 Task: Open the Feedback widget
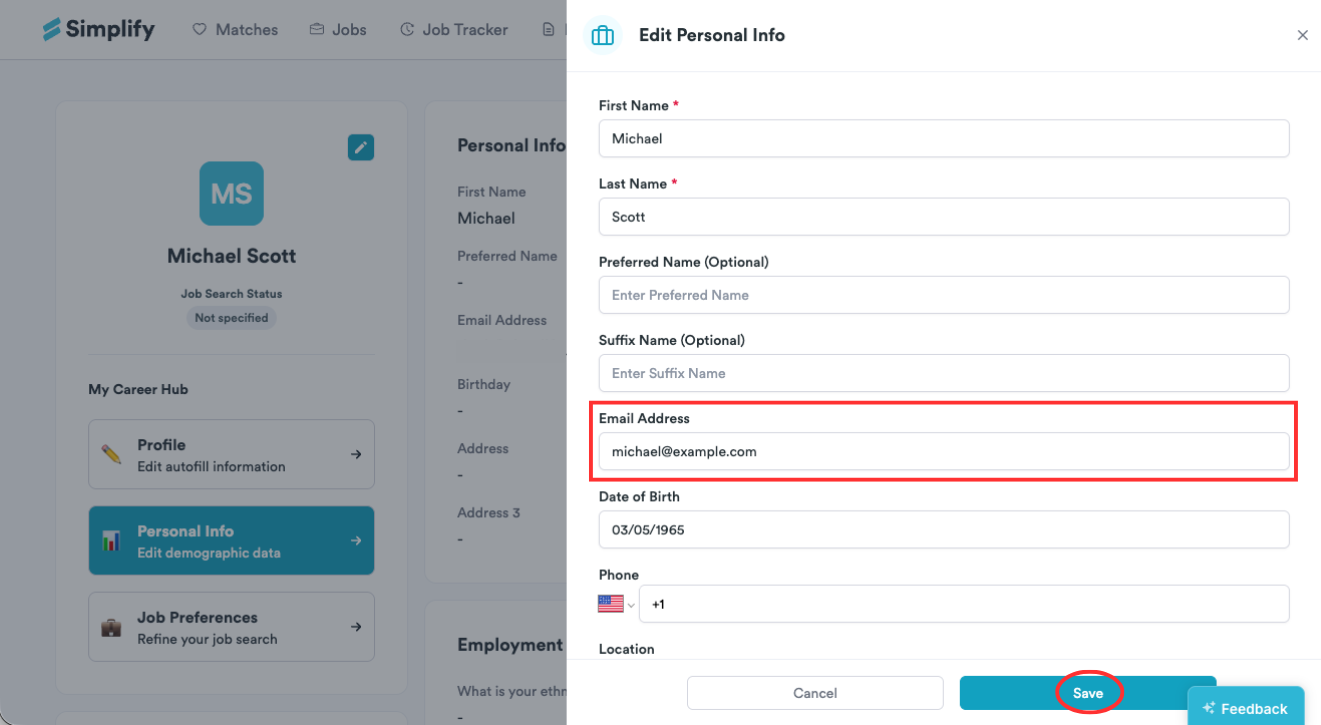tap(1246, 708)
